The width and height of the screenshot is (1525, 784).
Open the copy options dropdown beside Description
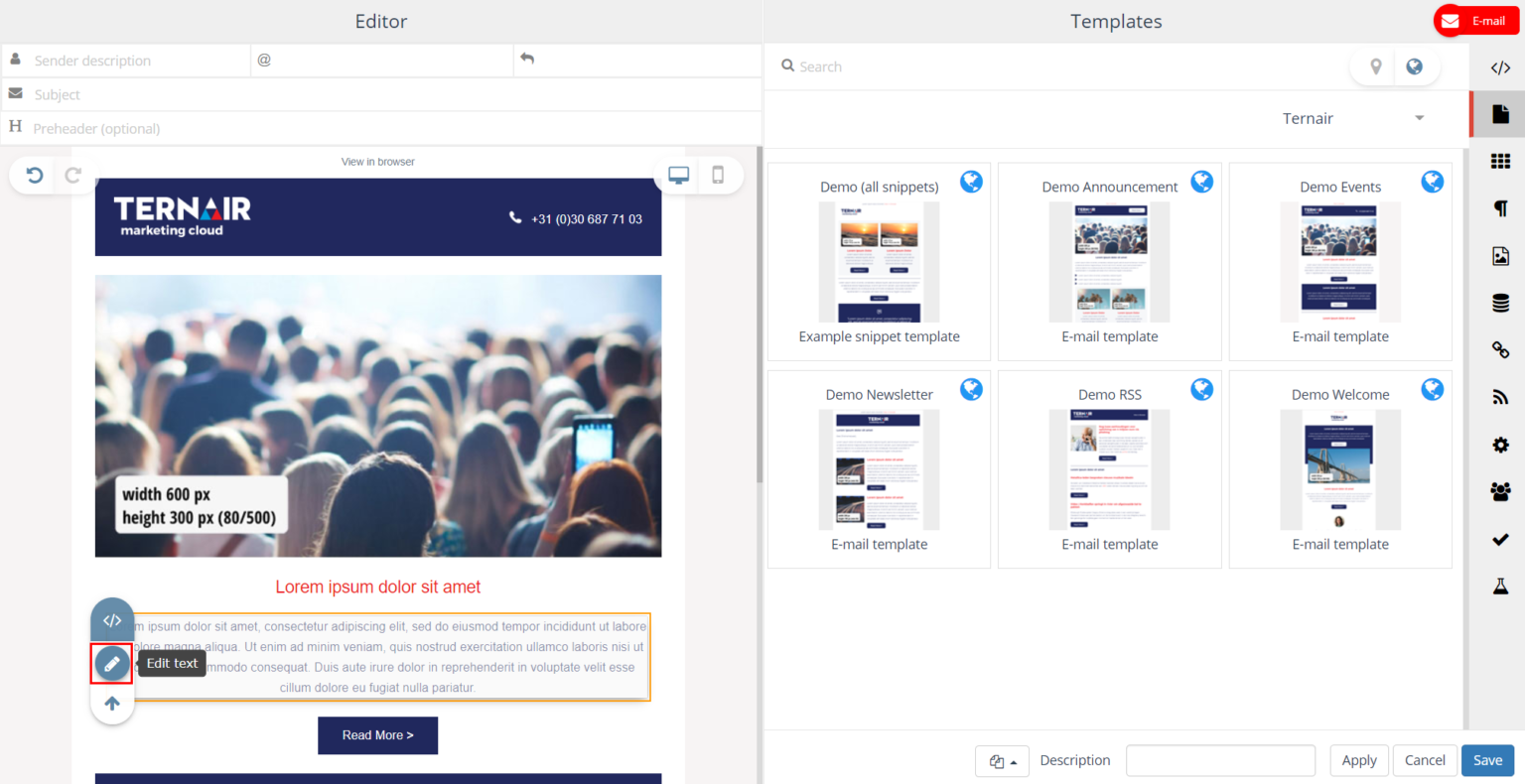coord(1002,761)
